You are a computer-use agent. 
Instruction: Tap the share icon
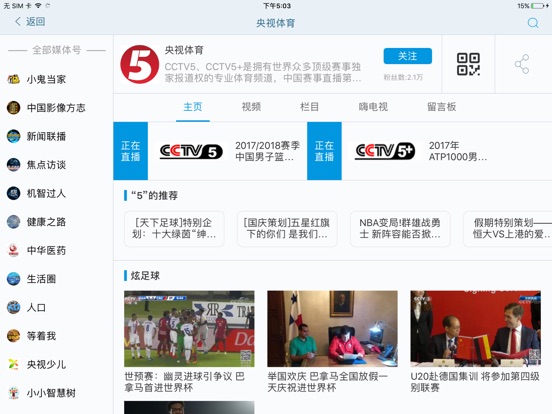(x=522, y=64)
